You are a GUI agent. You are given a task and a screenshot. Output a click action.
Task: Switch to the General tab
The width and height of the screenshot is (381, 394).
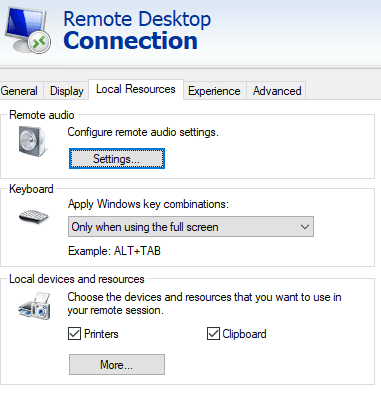(21, 91)
